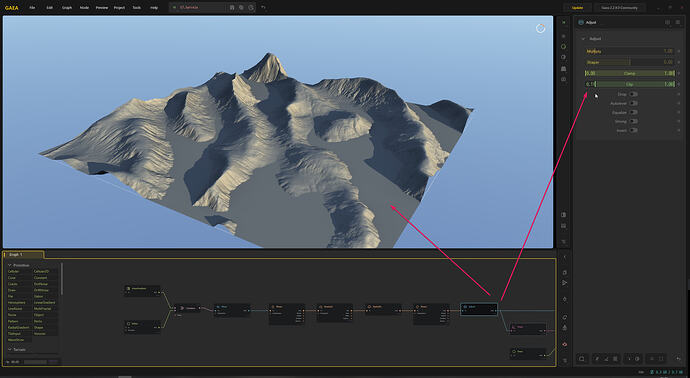This screenshot has height=378, width=690.
Task: Open the Node menu
Action: click(x=84, y=7)
